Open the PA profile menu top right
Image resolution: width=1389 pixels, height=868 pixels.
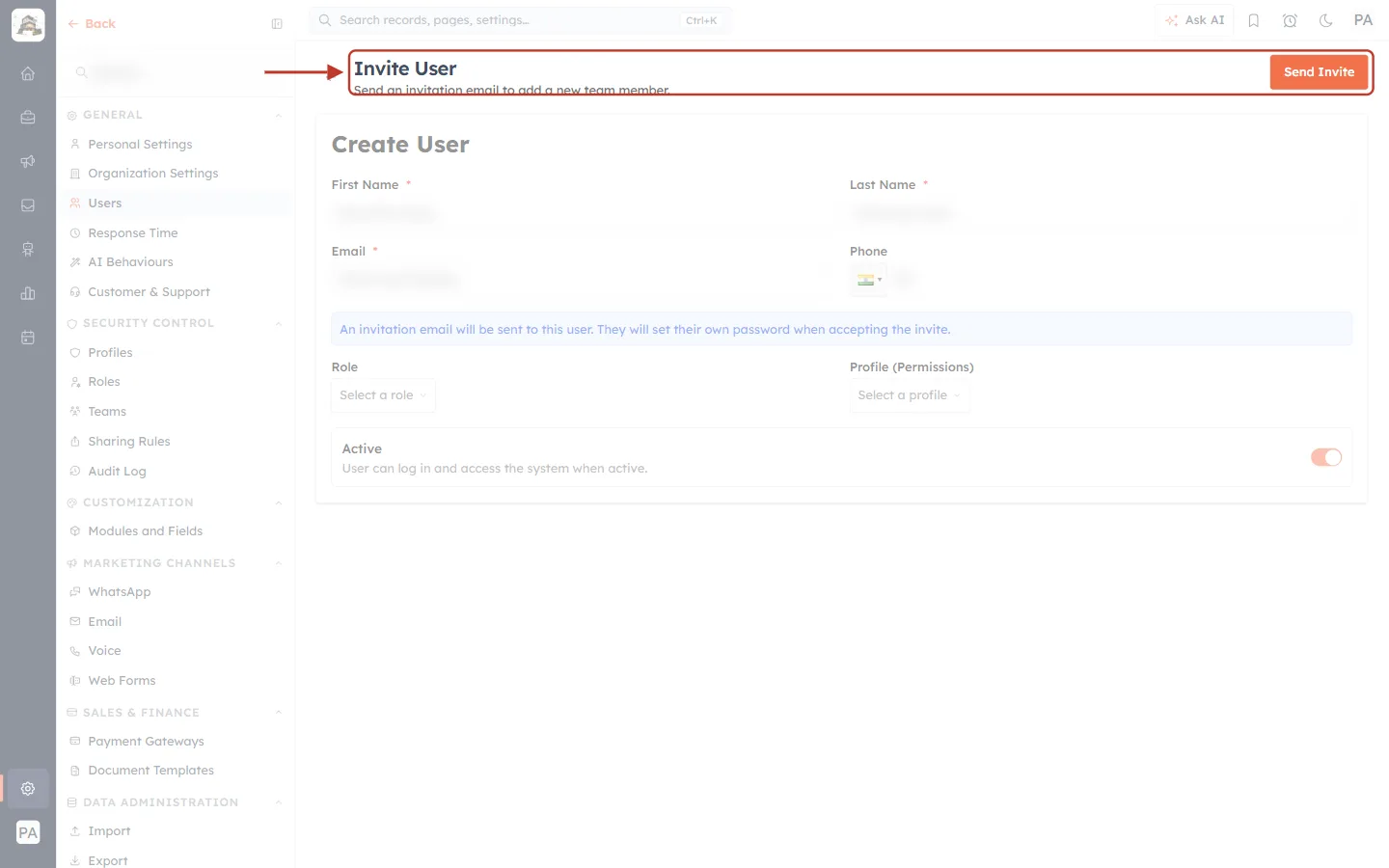click(1363, 20)
